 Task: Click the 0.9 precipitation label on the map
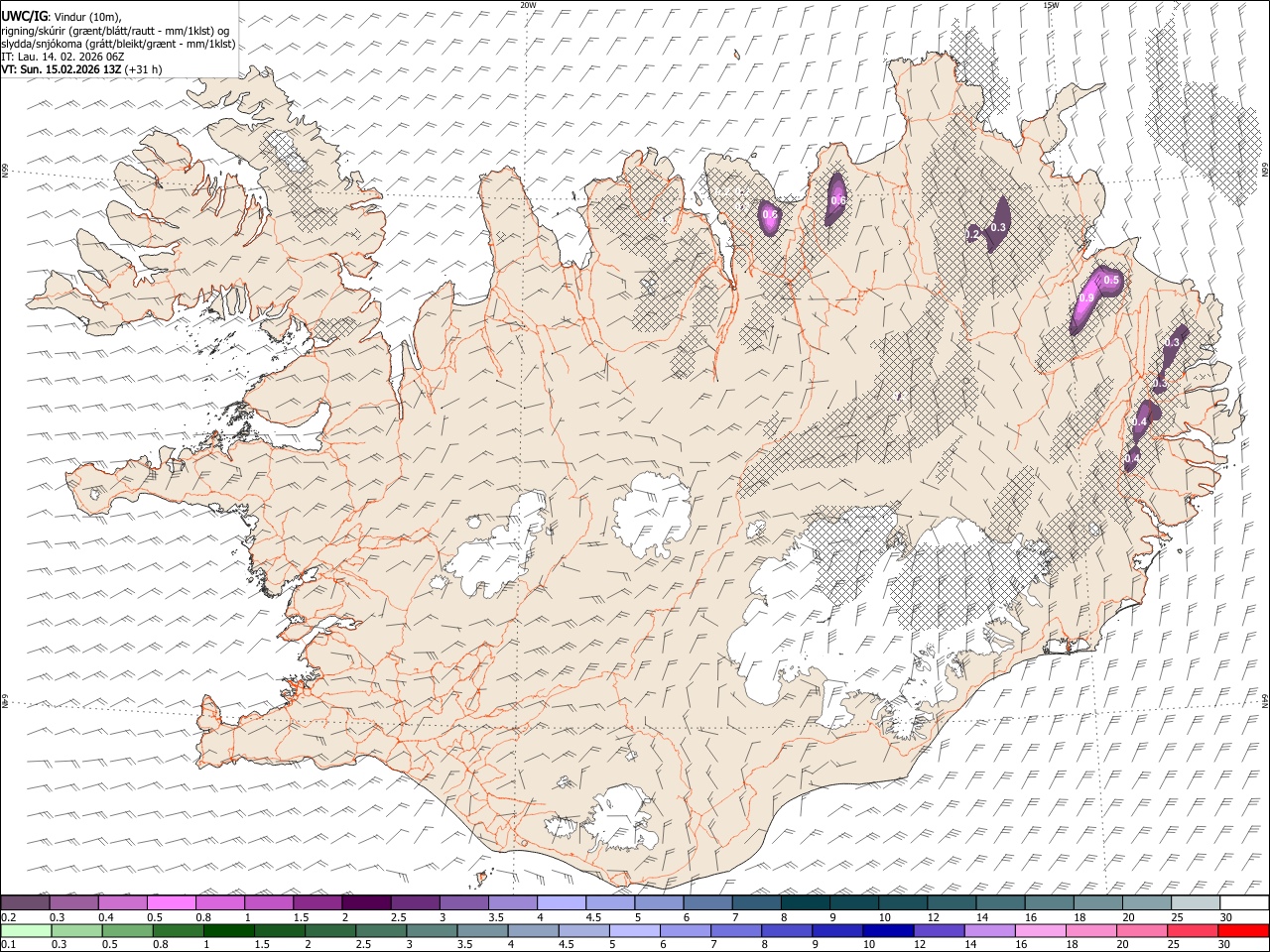point(1086,297)
